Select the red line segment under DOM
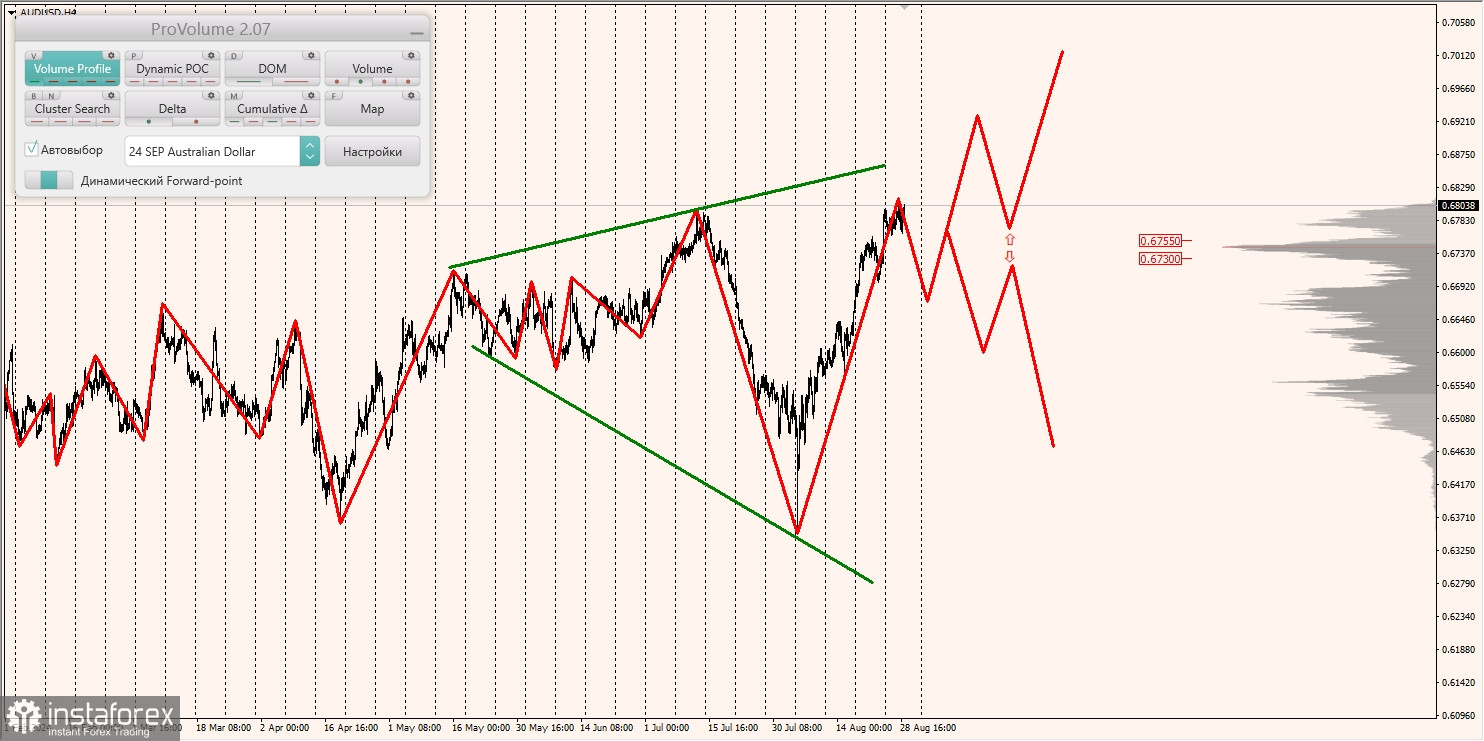This screenshot has height=741, width=1484. [x=296, y=81]
